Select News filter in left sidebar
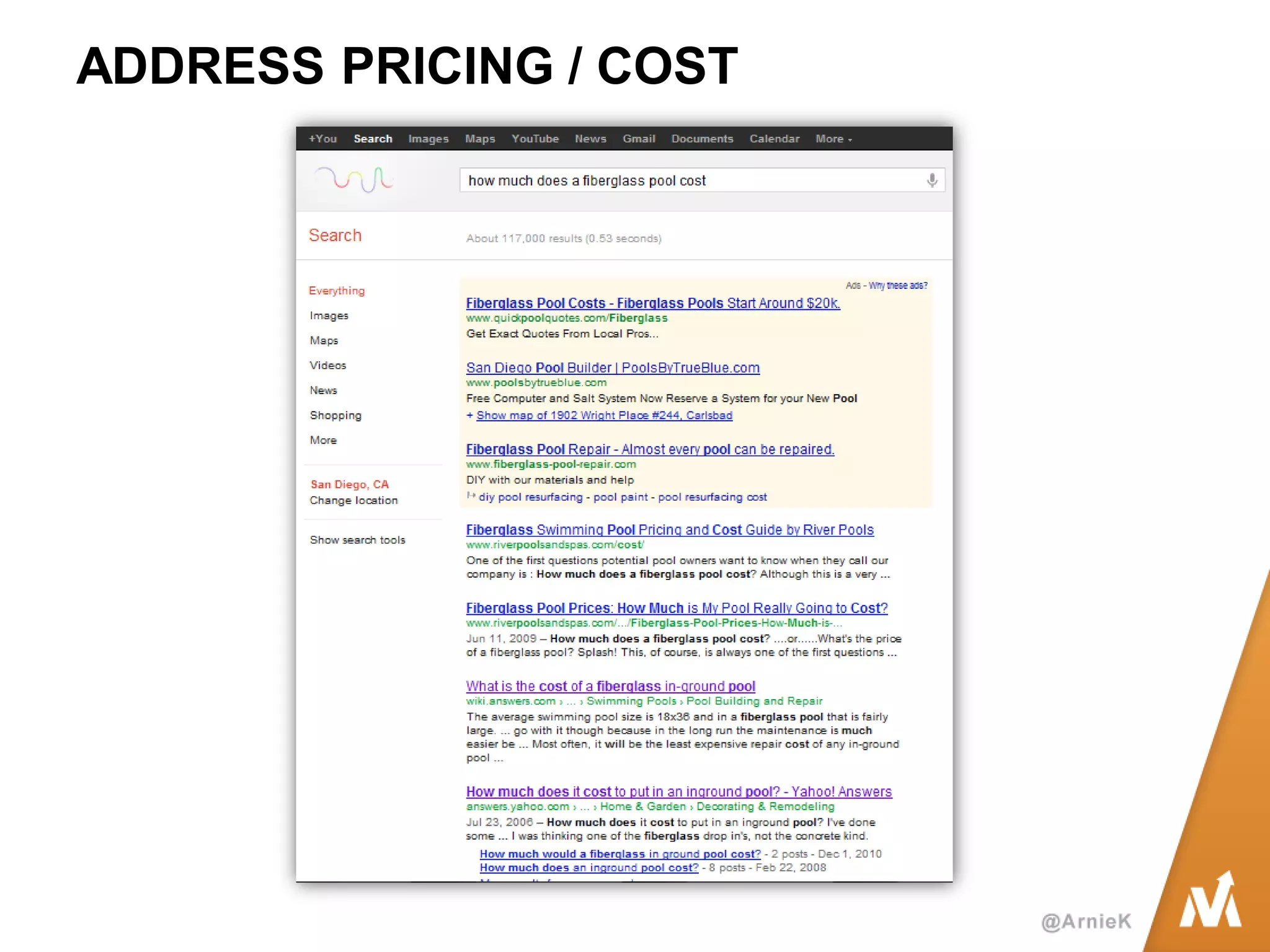The image size is (1270, 952). click(x=323, y=390)
